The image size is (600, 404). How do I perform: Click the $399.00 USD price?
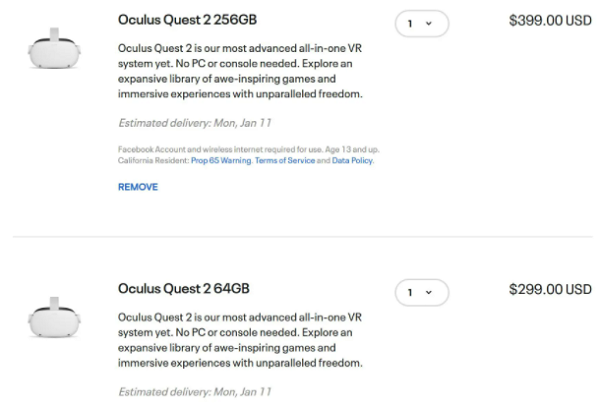[x=550, y=20]
